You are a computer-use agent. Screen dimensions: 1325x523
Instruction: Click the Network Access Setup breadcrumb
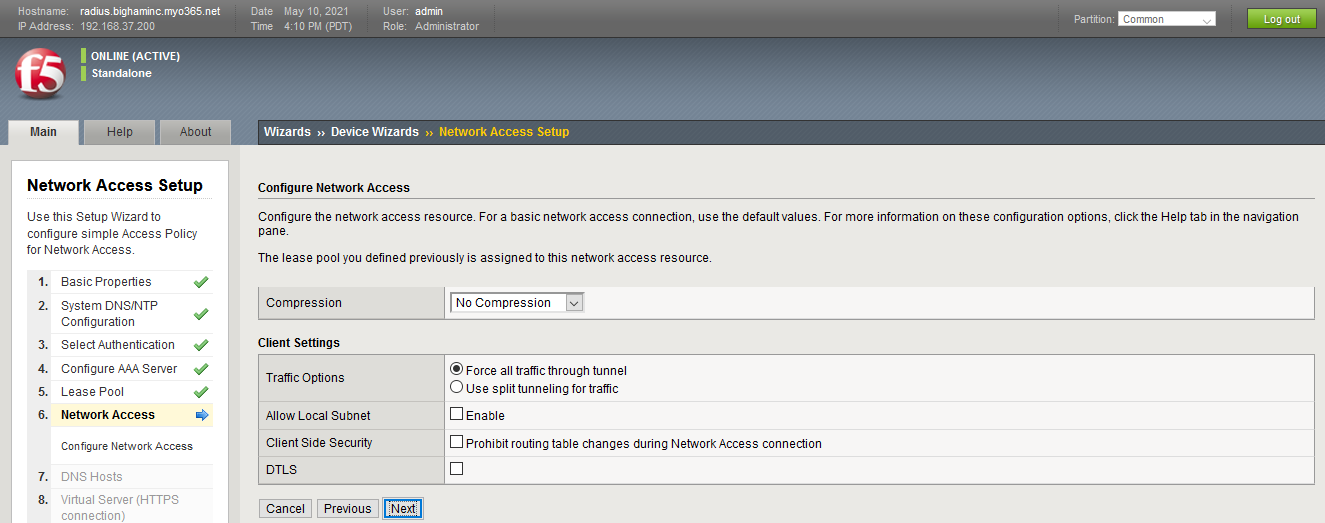pos(504,132)
